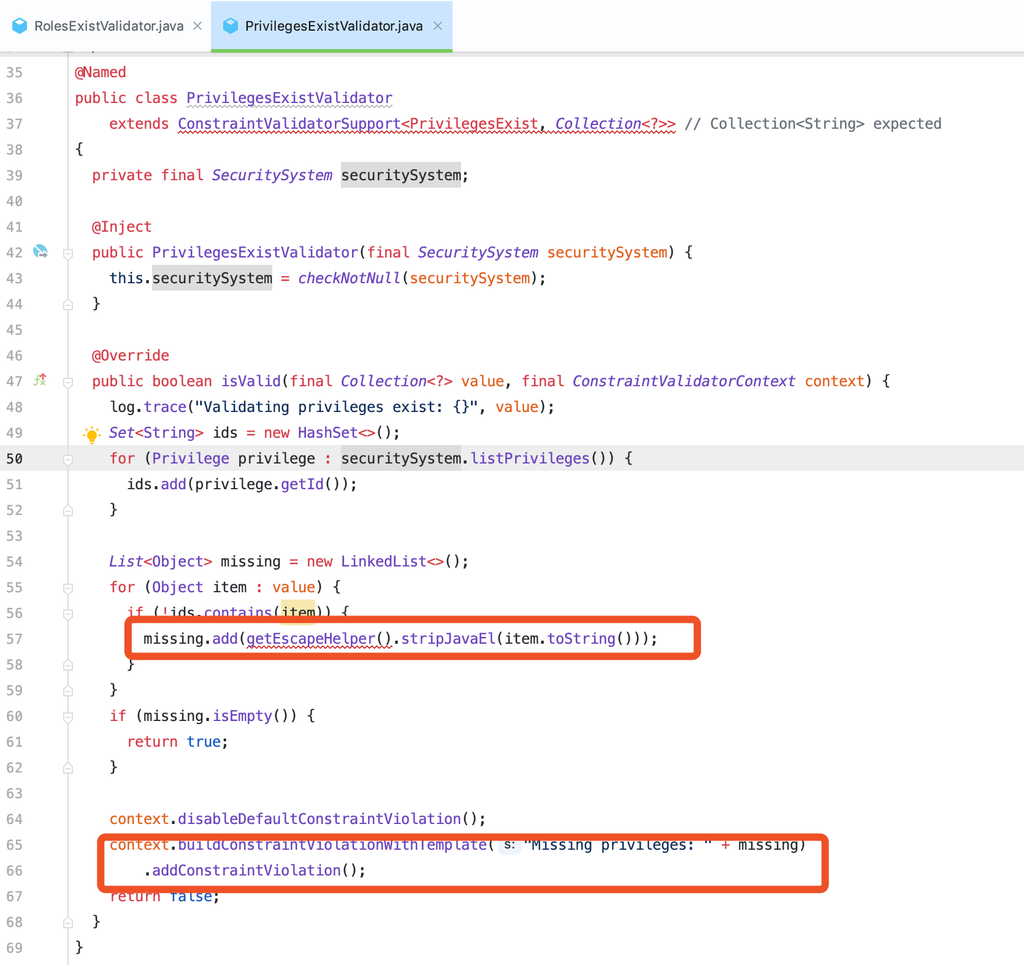Select the PrivilegesExistValidator.java tab

(x=333, y=26)
